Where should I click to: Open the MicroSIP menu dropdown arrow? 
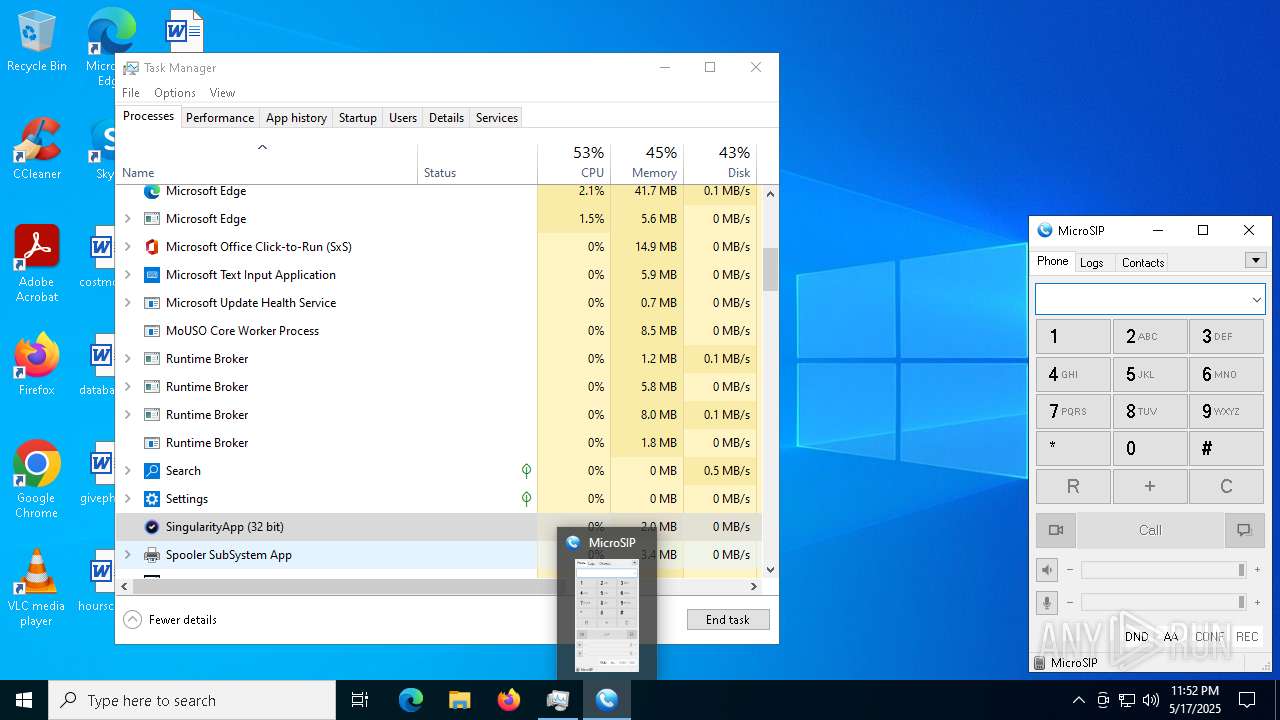coord(1256,260)
